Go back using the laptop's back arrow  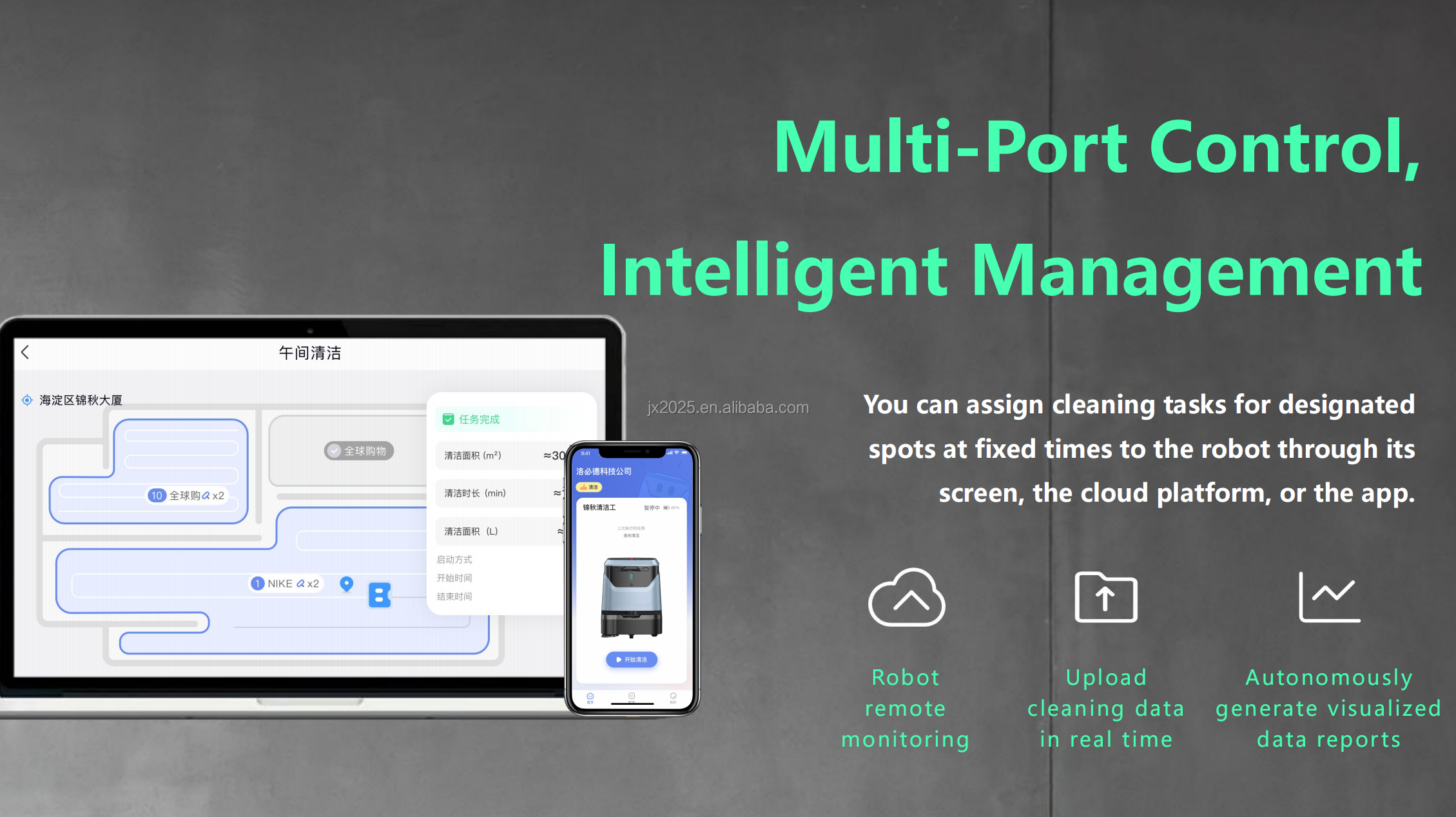[25, 352]
